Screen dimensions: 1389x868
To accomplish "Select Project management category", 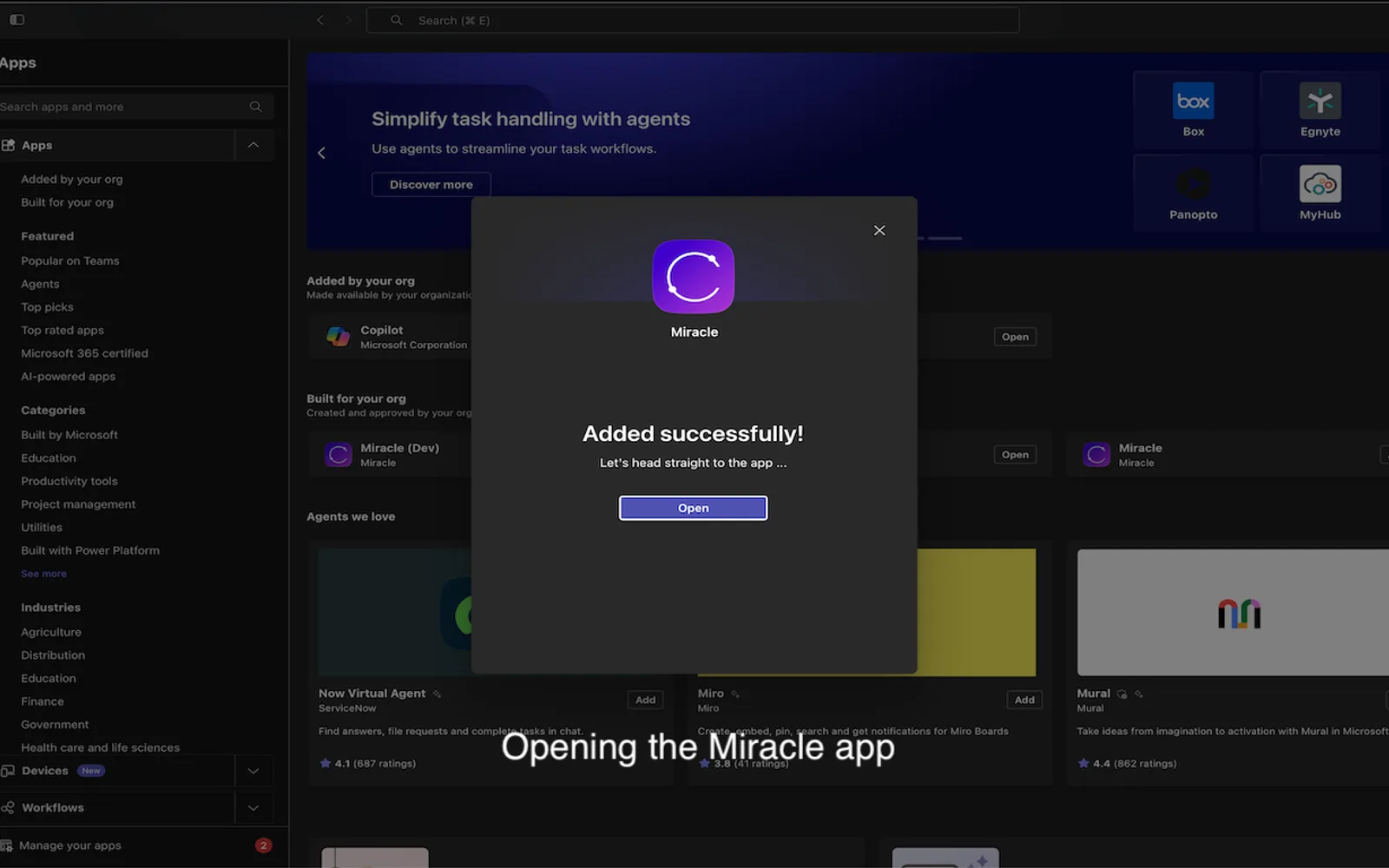I will (78, 504).
